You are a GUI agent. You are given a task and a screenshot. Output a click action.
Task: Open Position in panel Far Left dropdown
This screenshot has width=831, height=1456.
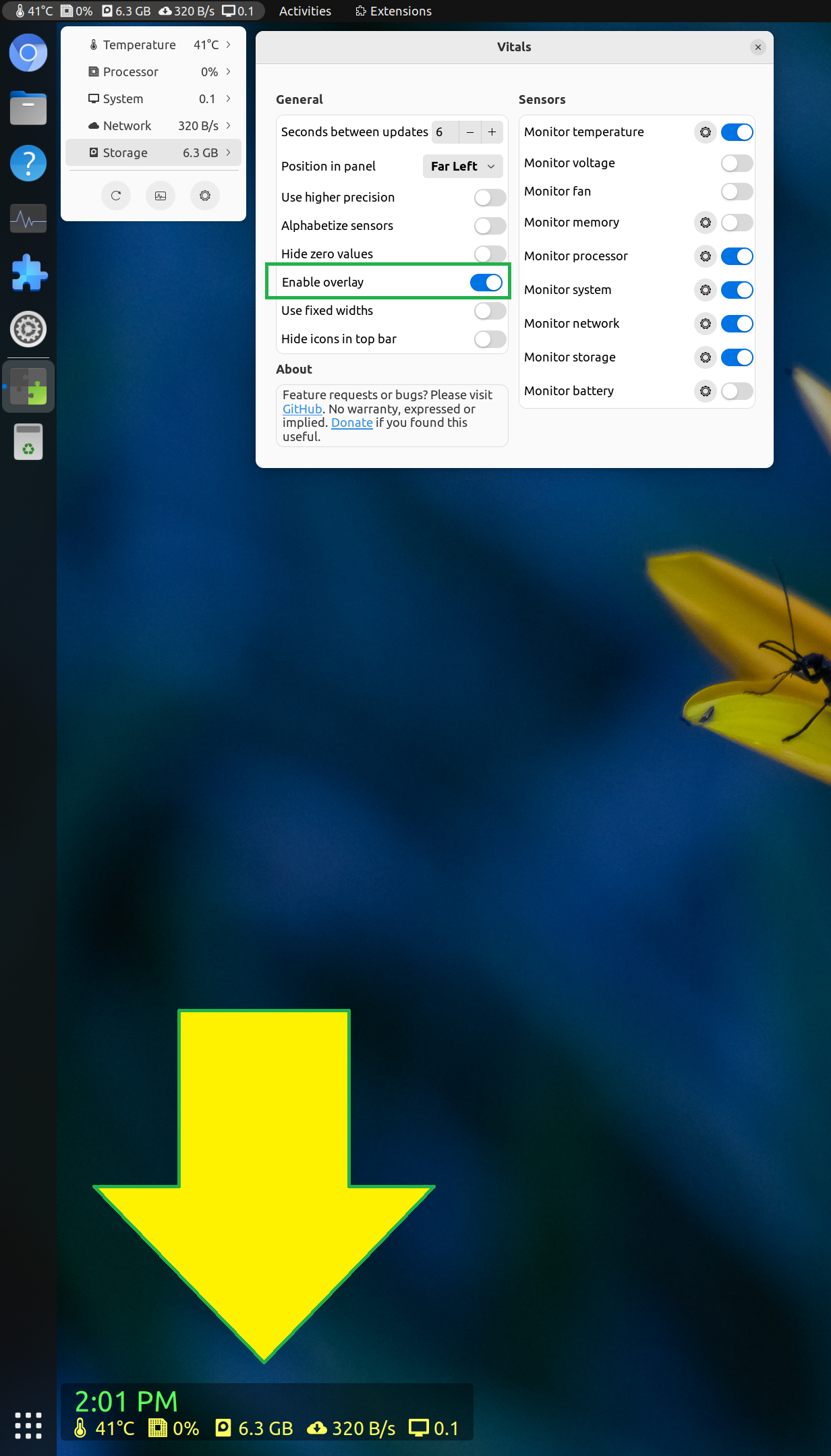pyautogui.click(x=463, y=167)
